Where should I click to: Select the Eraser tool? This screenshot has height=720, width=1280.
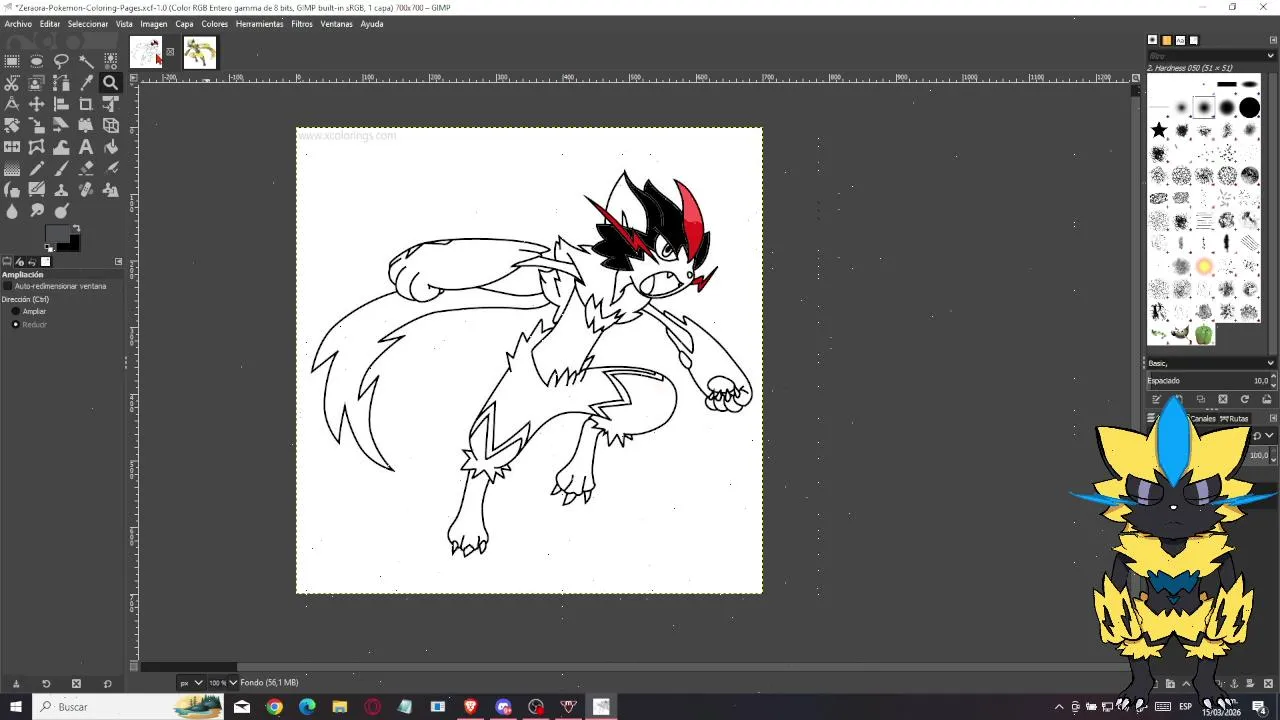[x=86, y=169]
